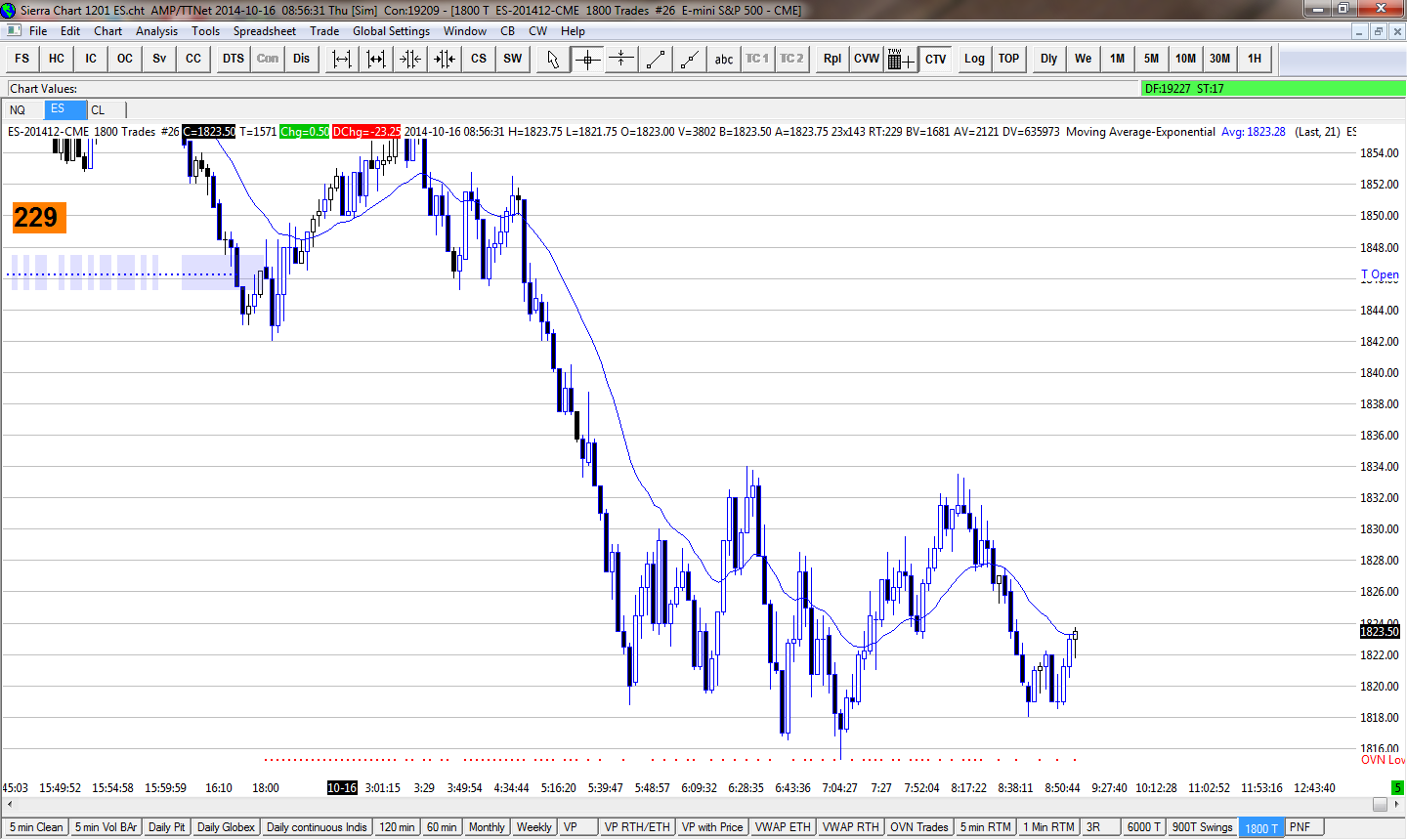The image size is (1407, 840).
Task: Click the TOP toolbar button
Action: tap(1009, 59)
